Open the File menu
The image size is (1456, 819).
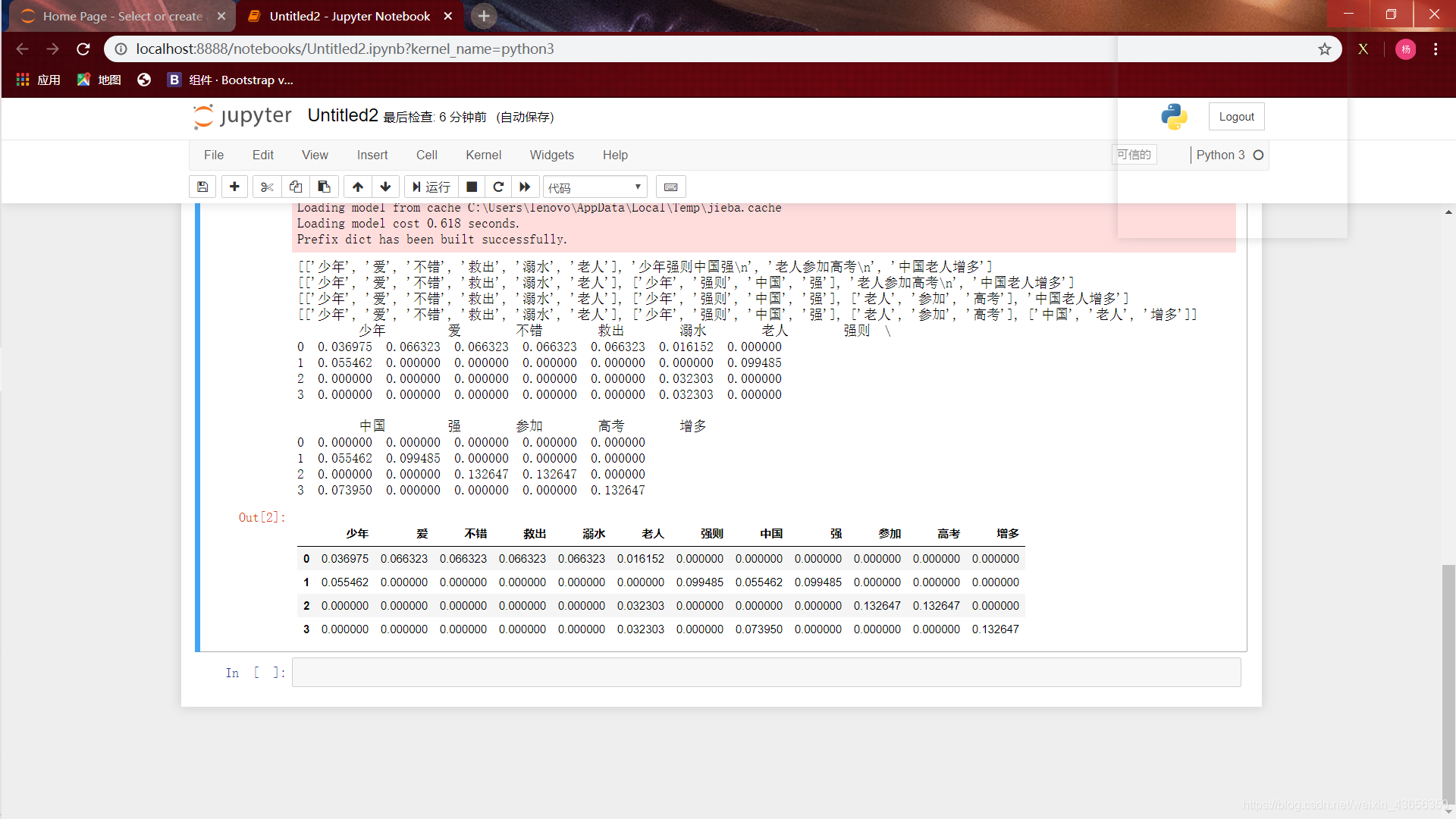[214, 155]
